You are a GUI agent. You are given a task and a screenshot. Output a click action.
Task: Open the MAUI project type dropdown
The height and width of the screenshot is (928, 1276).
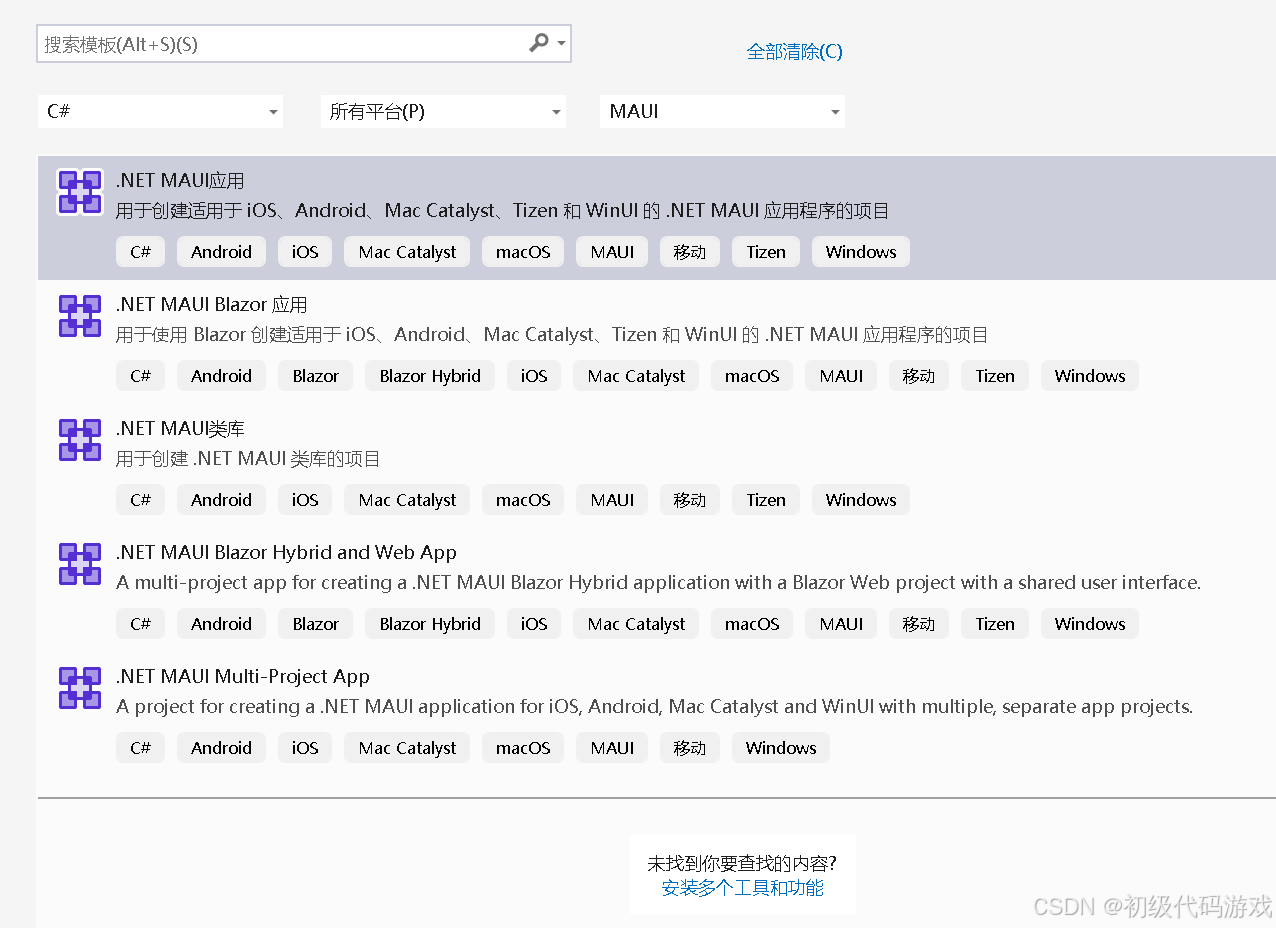[722, 111]
